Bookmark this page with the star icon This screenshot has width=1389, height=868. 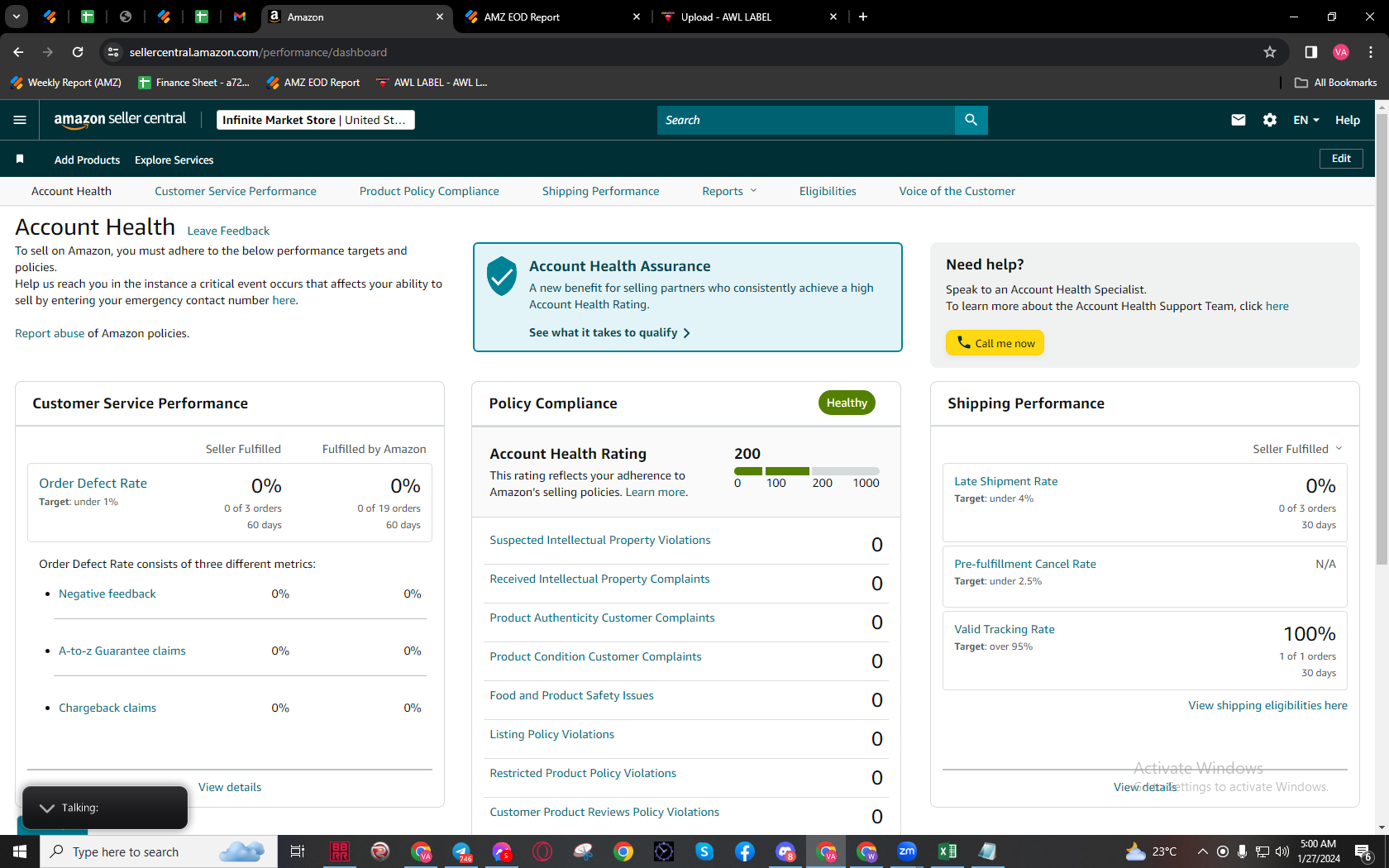1270,52
